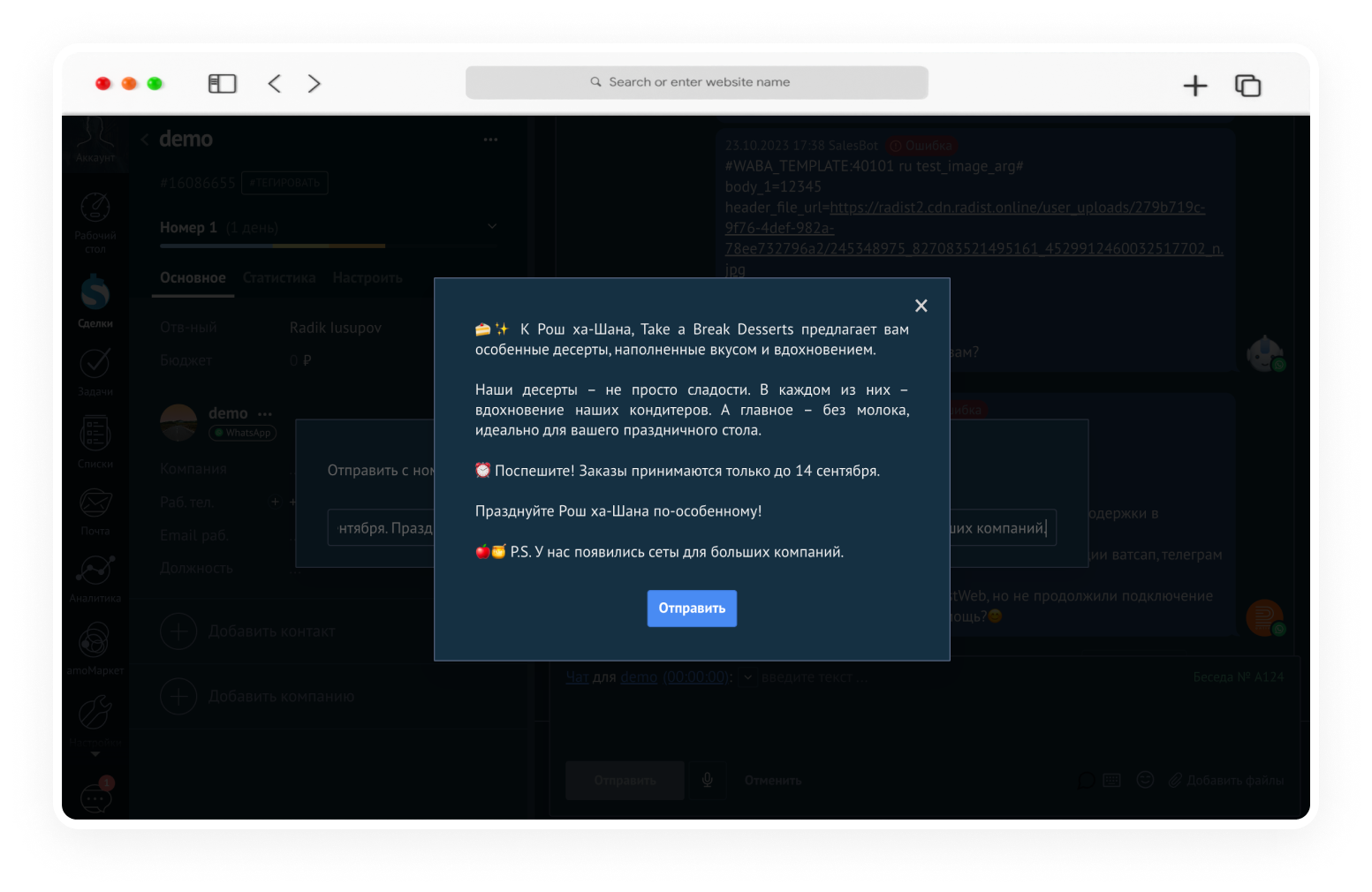
Task: Open the templates icon left of emoji icon
Action: pos(1111,781)
